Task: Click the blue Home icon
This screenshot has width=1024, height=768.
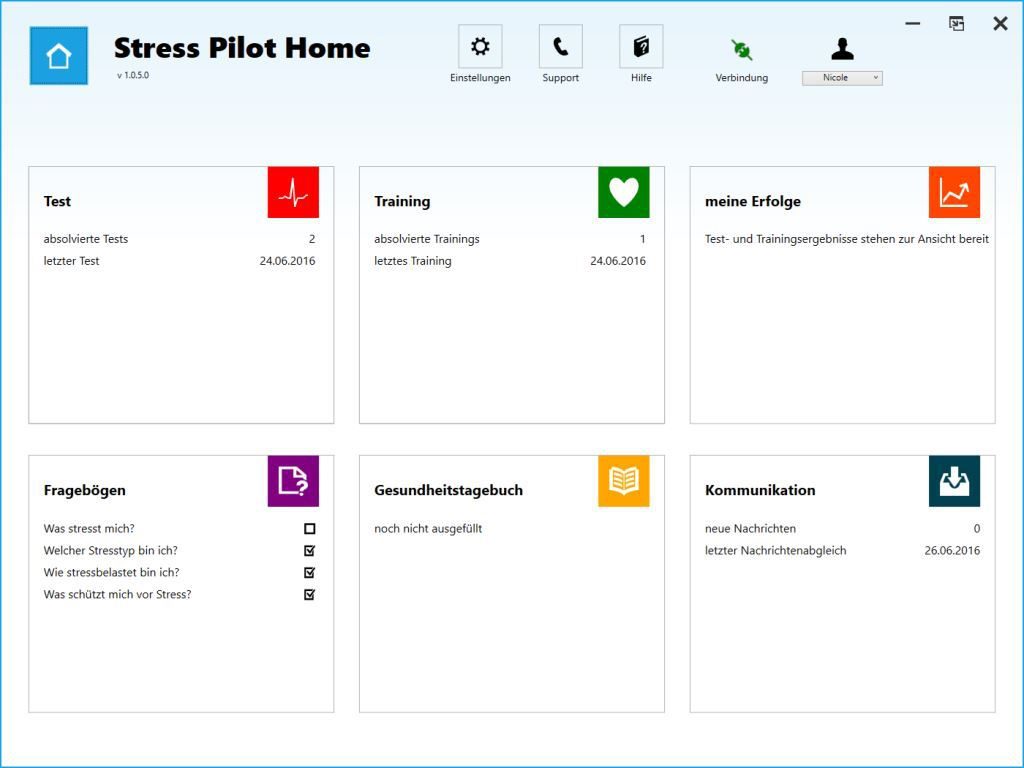Action: pos(59,56)
